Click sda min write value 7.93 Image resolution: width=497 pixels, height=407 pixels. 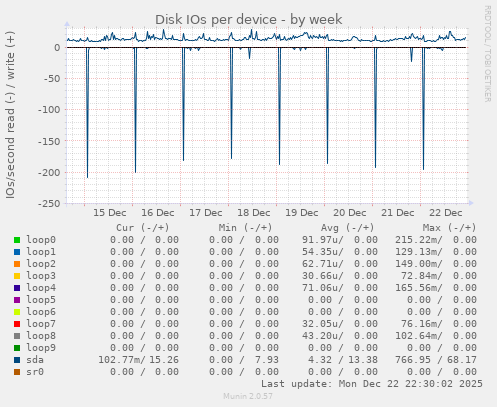(x=267, y=360)
